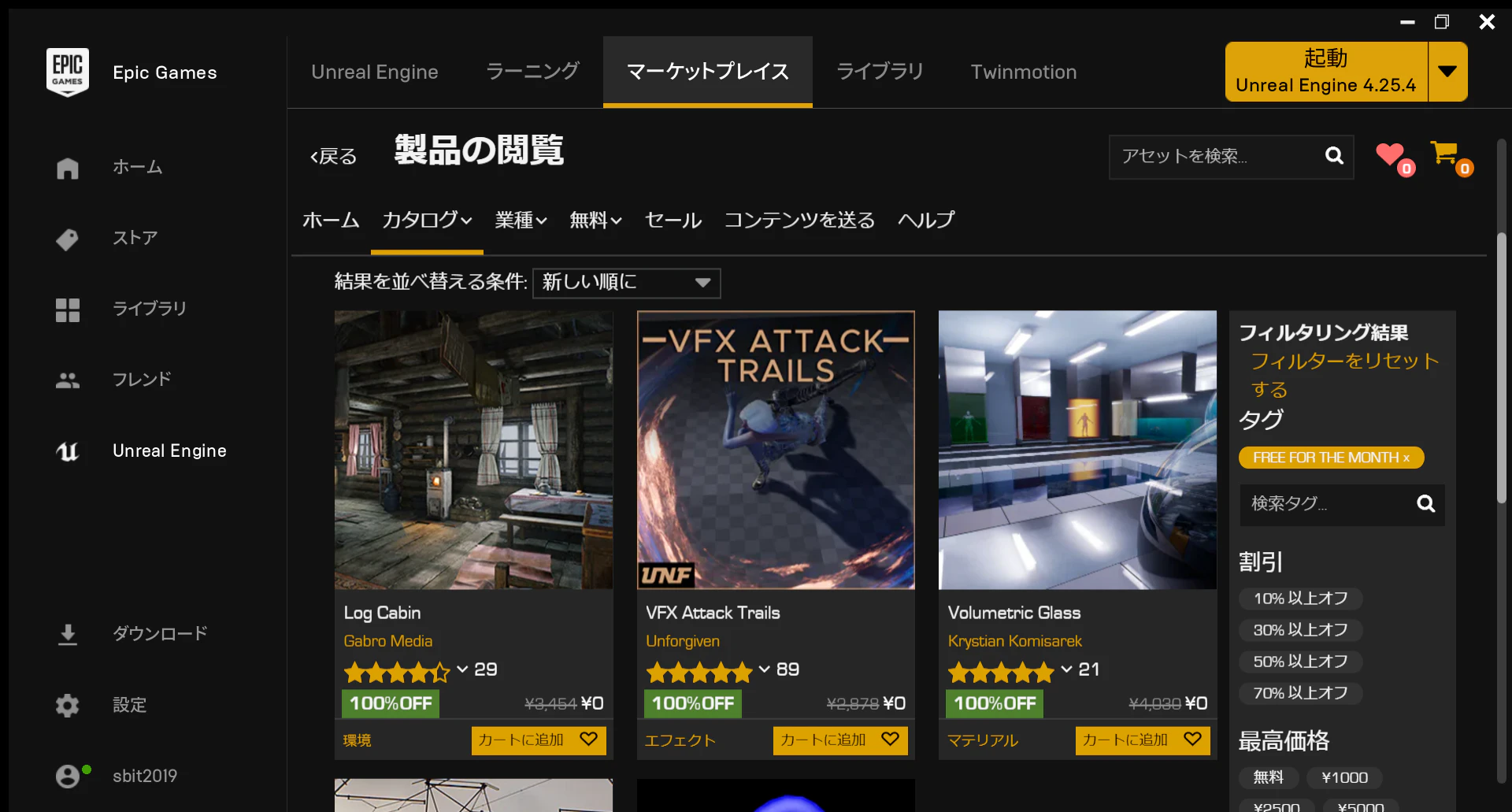
Task: Add VFX Attack Trails to wishlist heart
Action: (x=891, y=739)
